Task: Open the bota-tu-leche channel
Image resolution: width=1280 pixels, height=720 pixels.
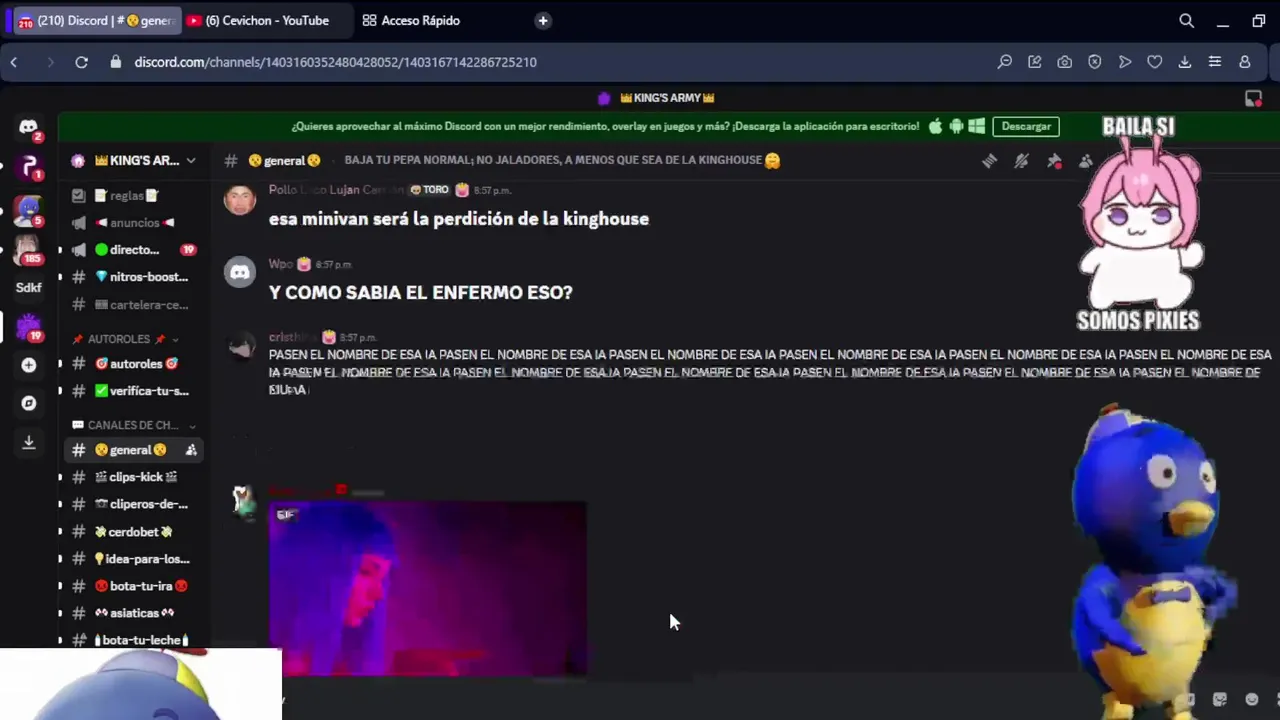Action: [x=133, y=640]
